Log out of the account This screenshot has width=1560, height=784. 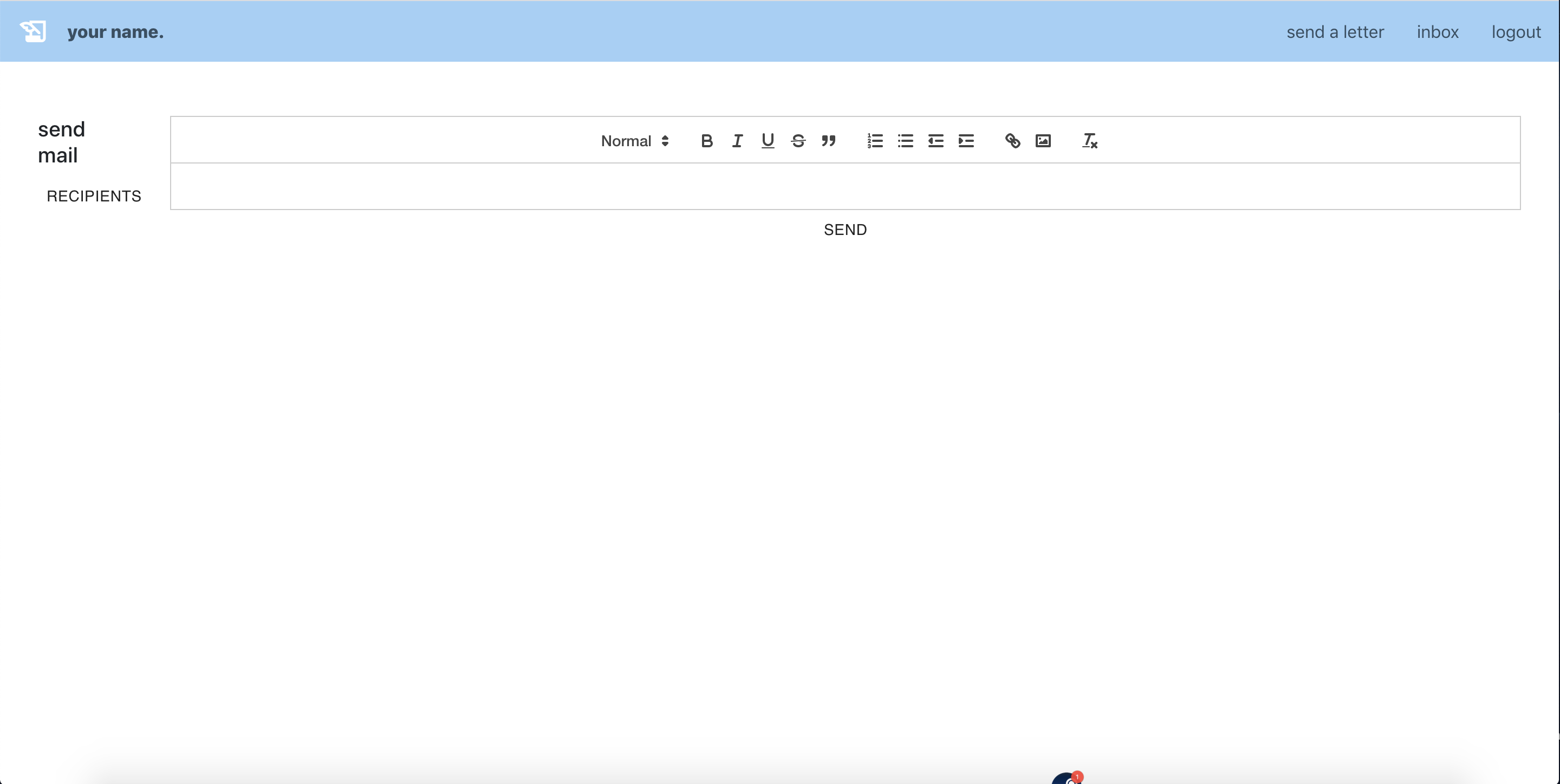pos(1515,32)
